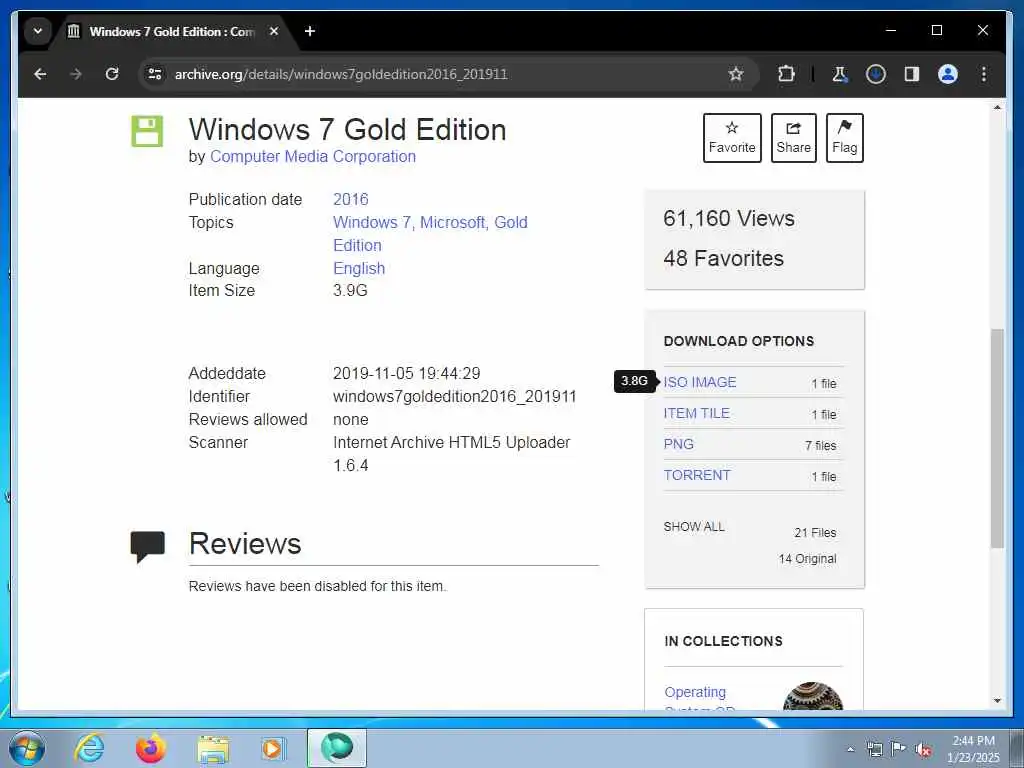Click the English language link
The width and height of the screenshot is (1024, 768).
359,268
